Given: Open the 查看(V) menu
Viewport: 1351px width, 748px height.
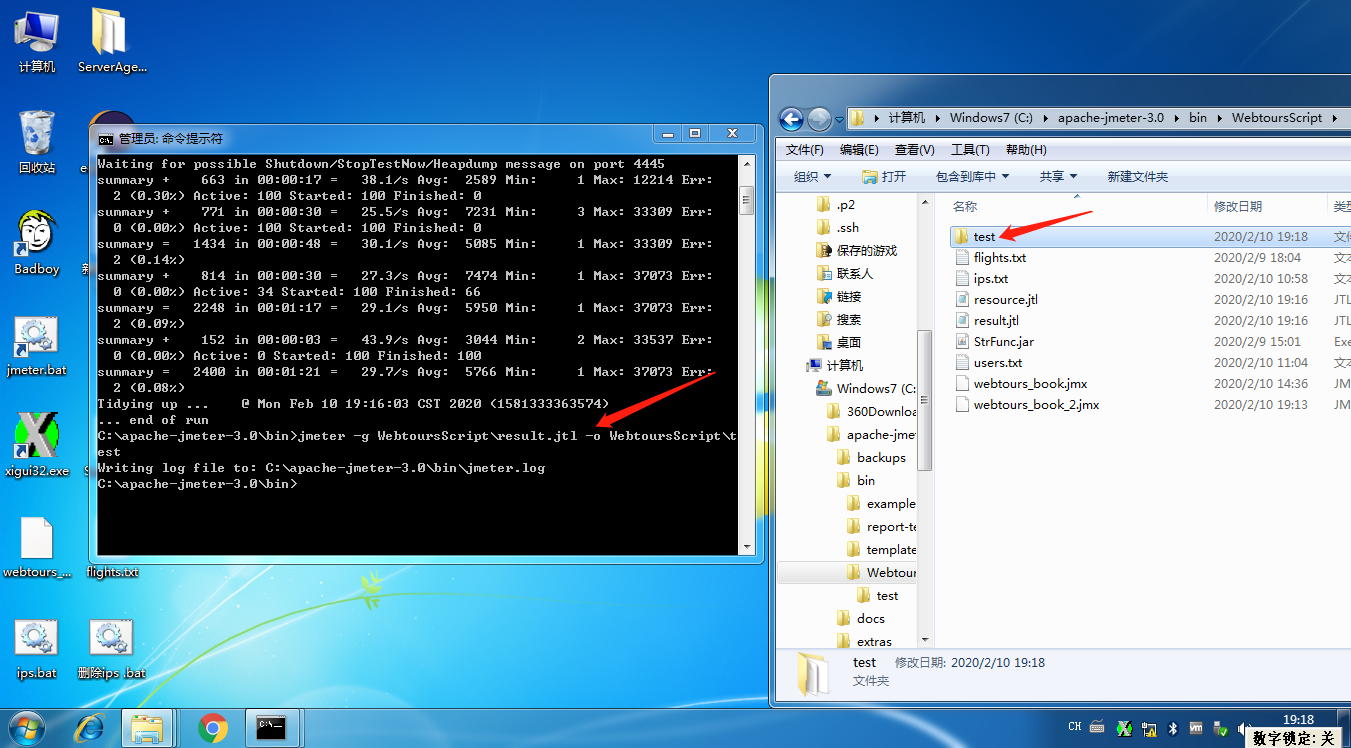Looking at the screenshot, I should coord(914,150).
